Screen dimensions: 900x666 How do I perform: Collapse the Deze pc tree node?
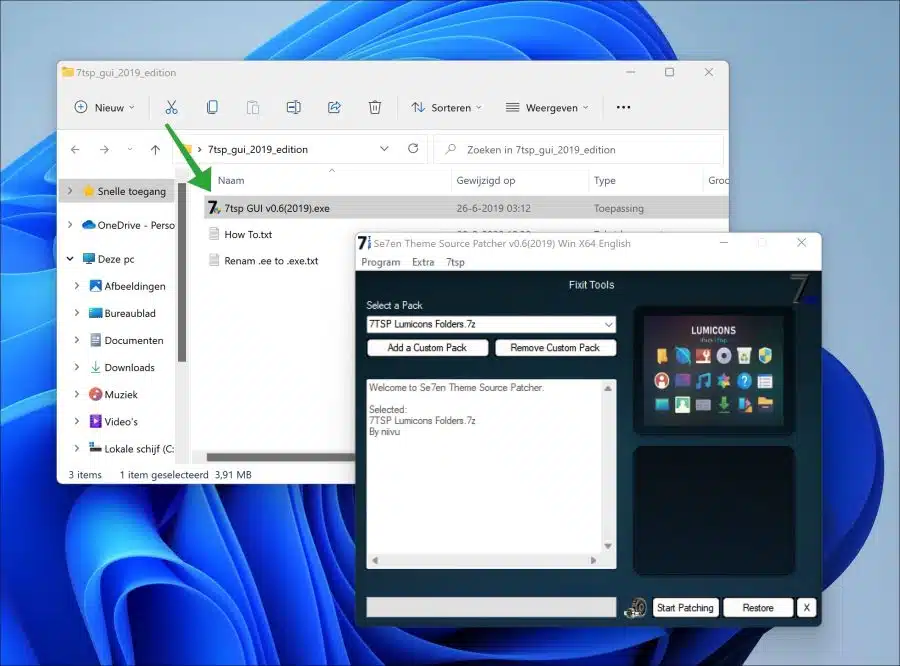(x=70, y=259)
